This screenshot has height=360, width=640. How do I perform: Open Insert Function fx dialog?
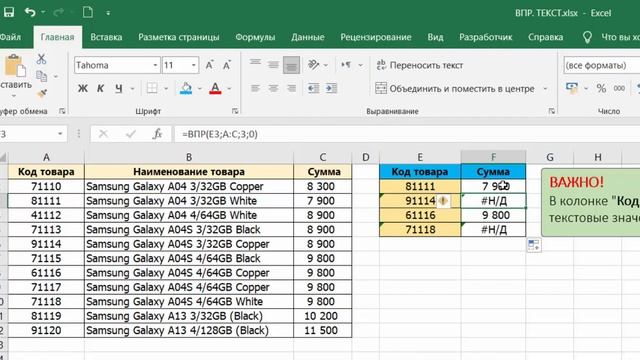[x=158, y=134]
